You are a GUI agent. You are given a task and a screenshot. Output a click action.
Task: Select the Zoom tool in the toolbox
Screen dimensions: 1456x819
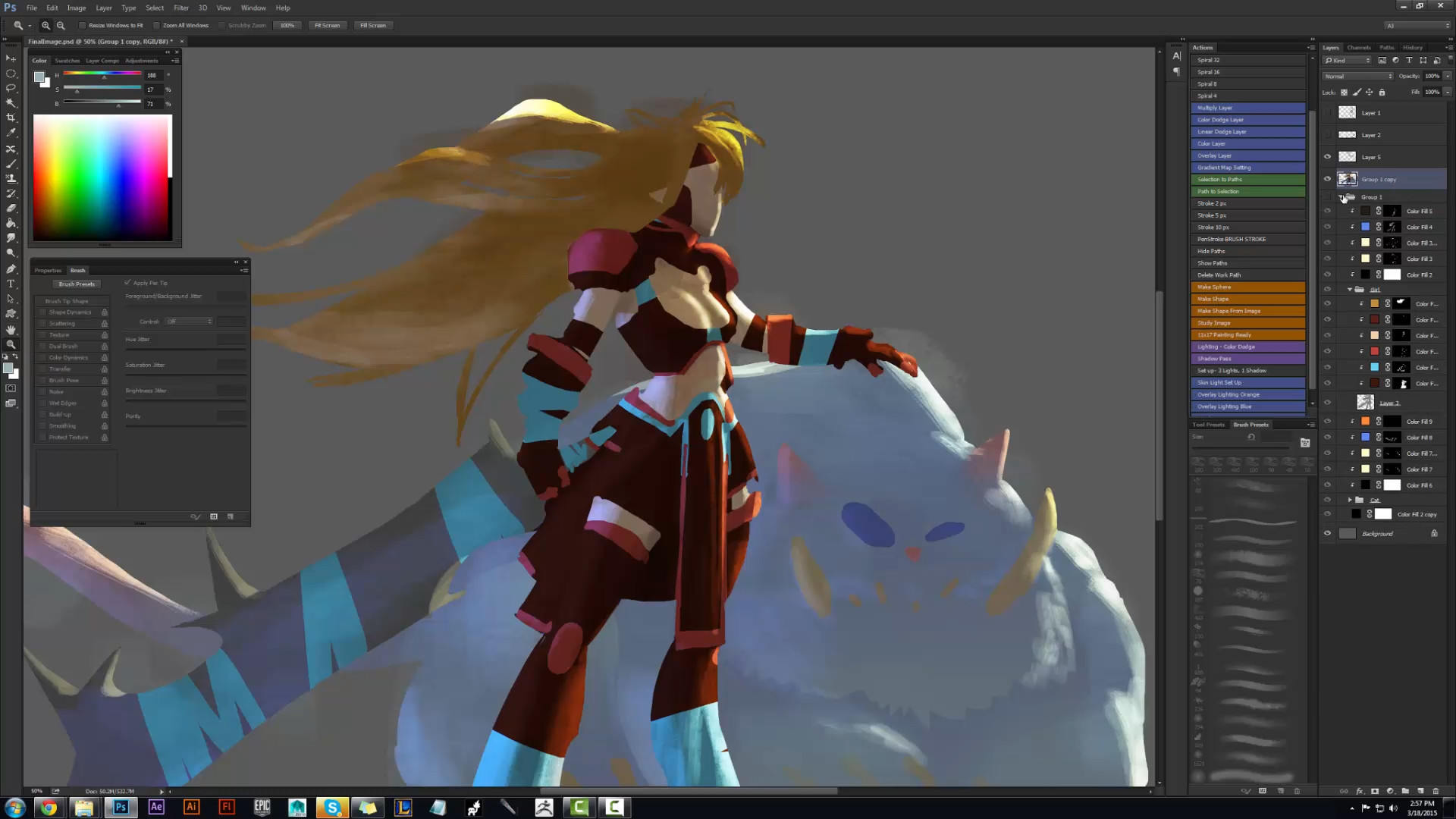pos(11,345)
